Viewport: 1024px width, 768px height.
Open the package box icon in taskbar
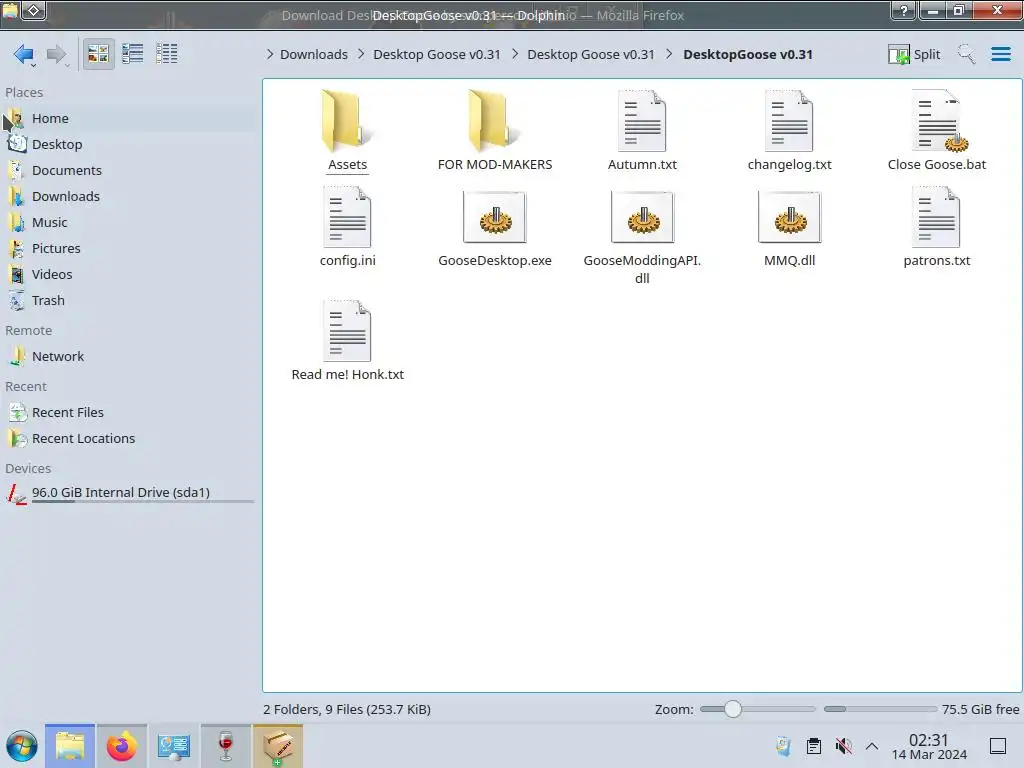coord(278,746)
